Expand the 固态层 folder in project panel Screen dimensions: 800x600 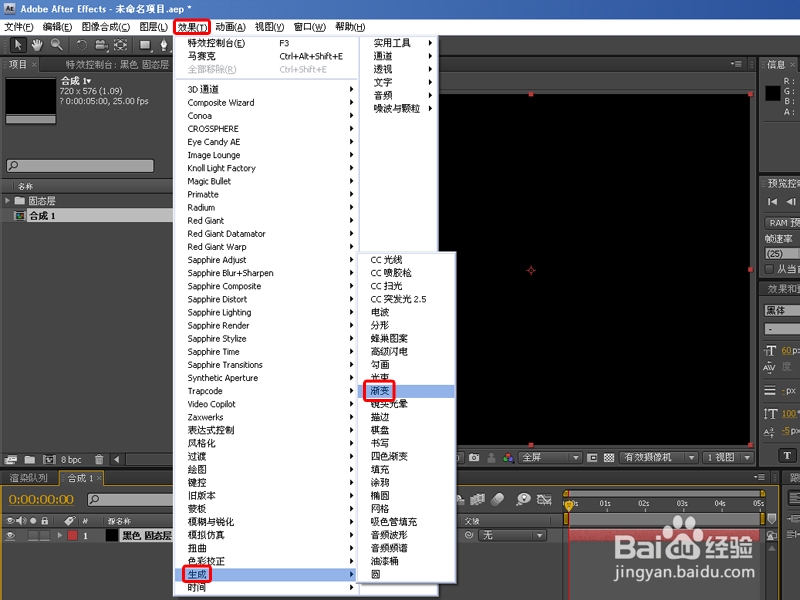coord(7,201)
